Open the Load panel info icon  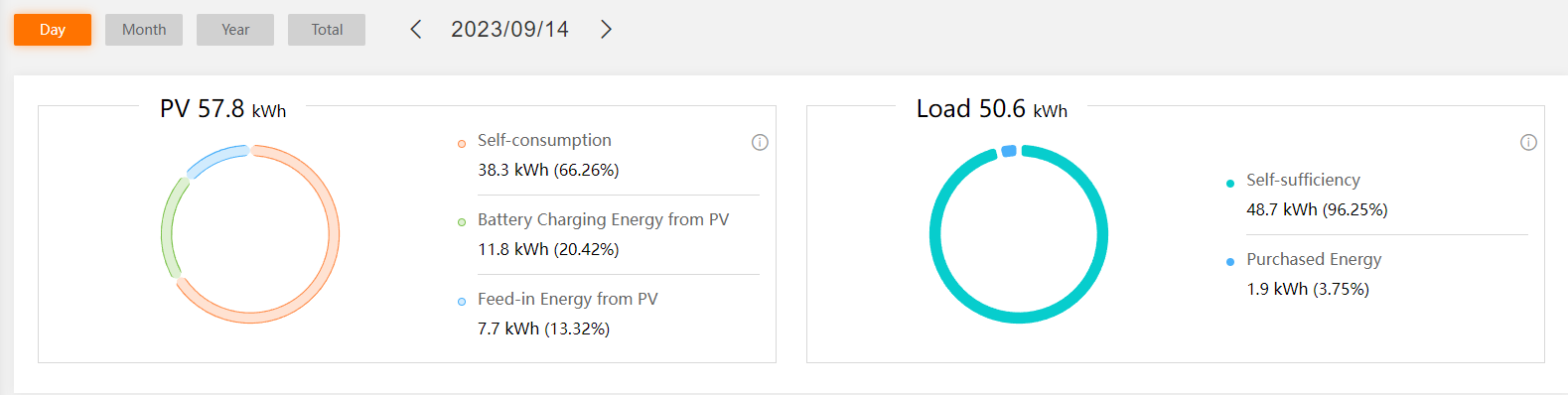point(1528,142)
